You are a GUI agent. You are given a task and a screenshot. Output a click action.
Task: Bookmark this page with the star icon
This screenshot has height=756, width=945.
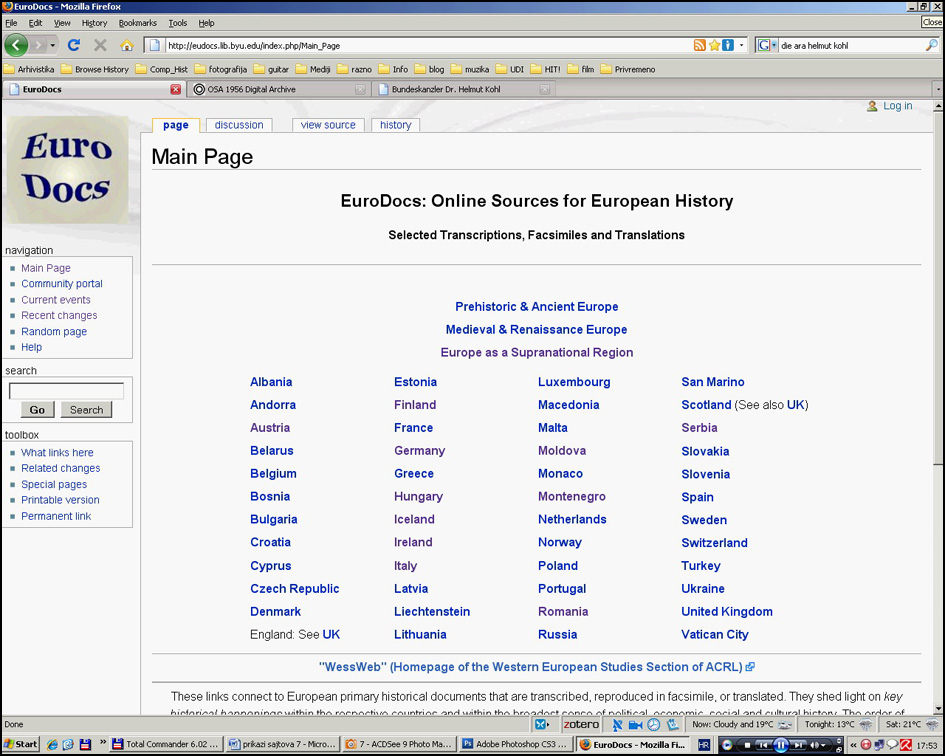coord(714,45)
